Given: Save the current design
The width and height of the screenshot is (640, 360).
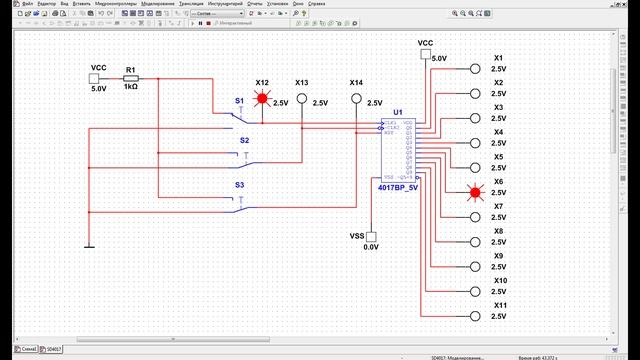Looking at the screenshot, I should tap(44, 13).
